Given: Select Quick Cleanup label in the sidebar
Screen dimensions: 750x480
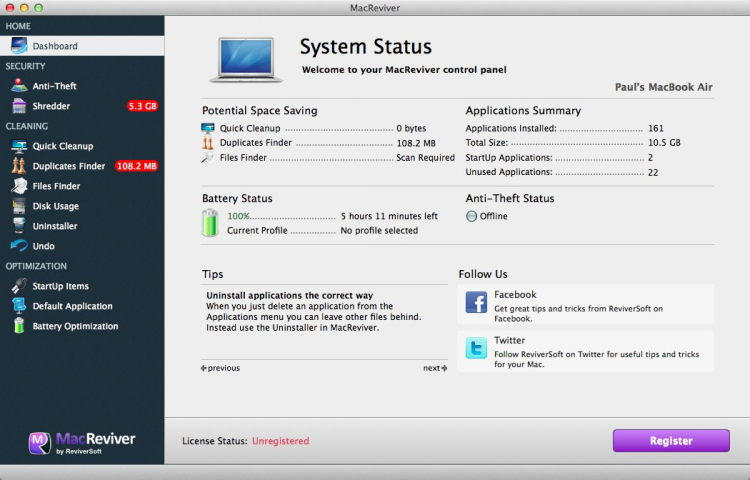Looking at the screenshot, I should pos(63,146).
